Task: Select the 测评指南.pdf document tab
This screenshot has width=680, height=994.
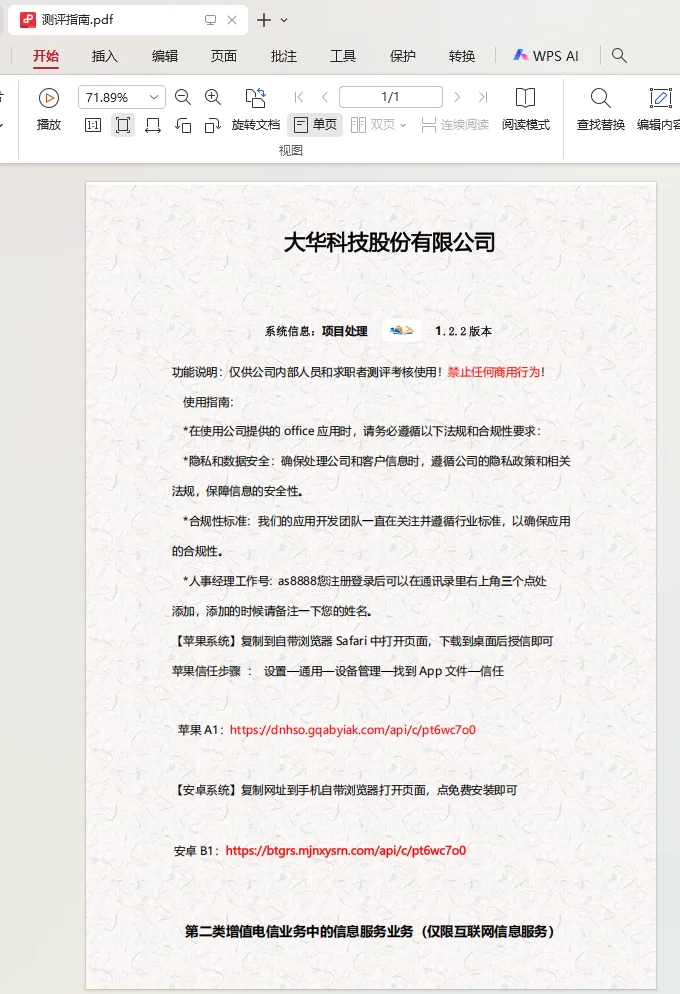Action: [x=127, y=20]
